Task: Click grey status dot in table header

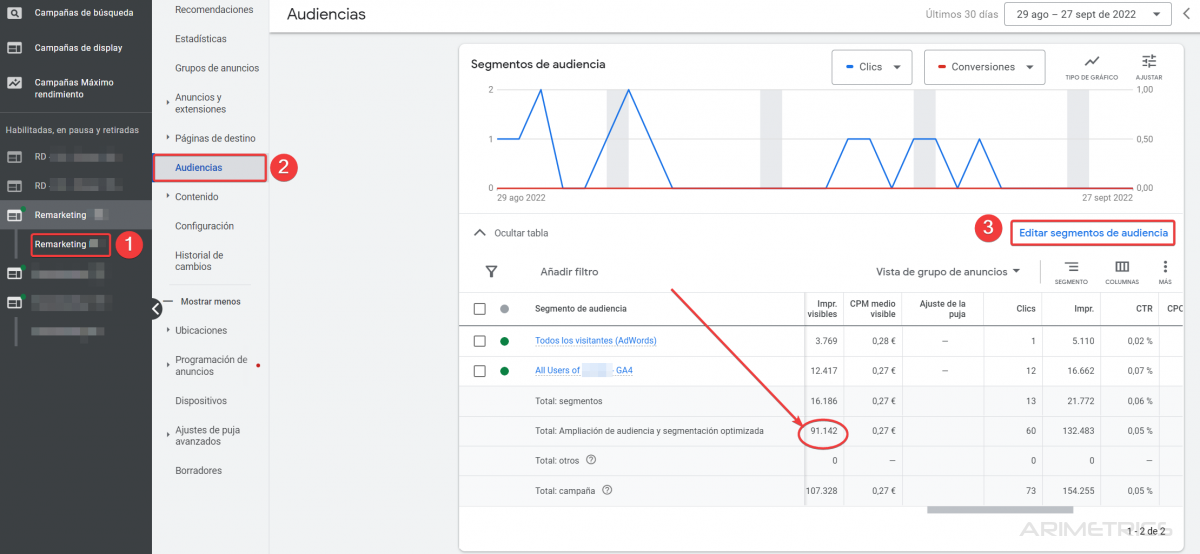Action: coord(504,309)
